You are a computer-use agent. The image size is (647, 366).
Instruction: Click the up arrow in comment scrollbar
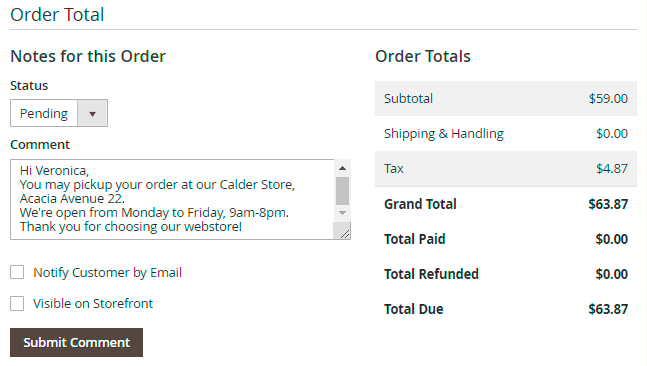coord(342,168)
